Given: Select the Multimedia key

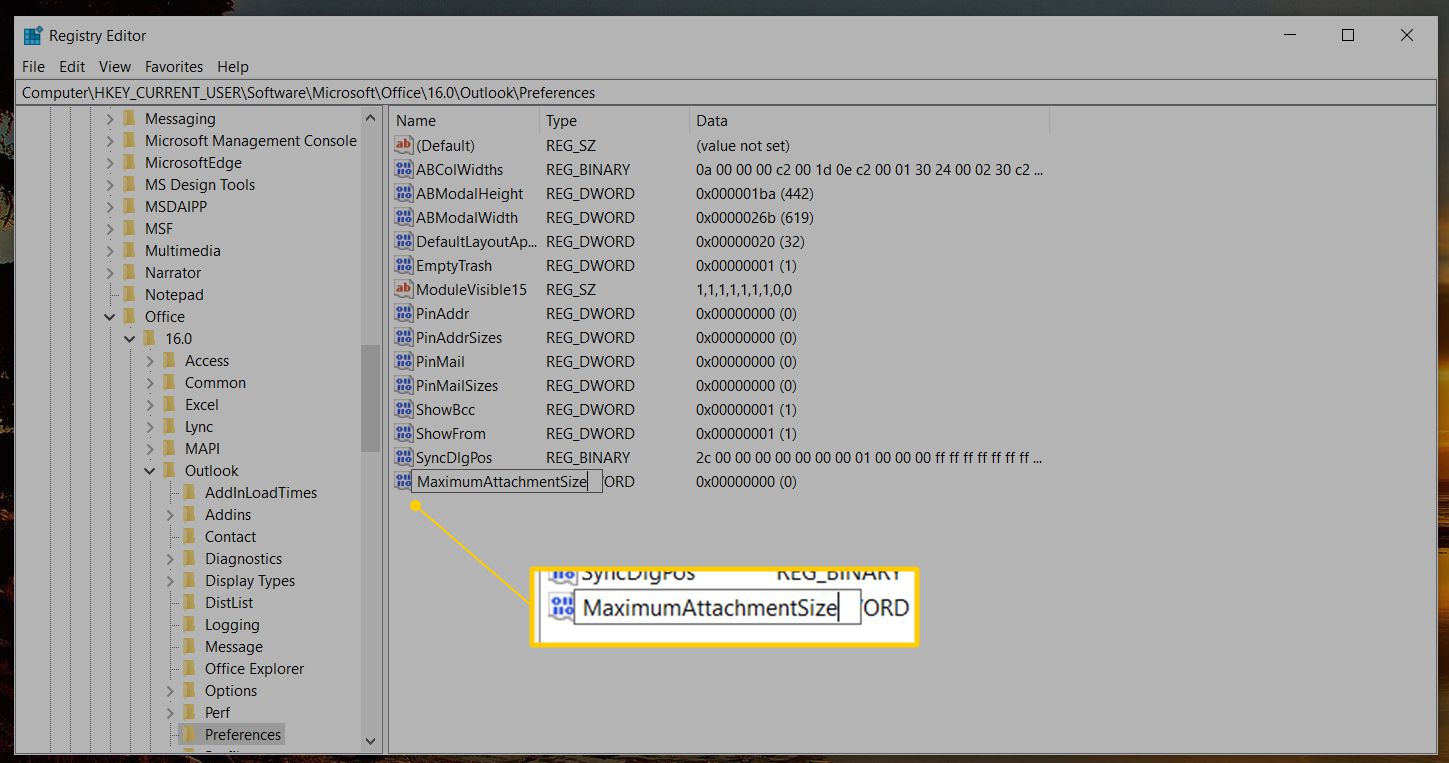Looking at the screenshot, I should tap(183, 250).
